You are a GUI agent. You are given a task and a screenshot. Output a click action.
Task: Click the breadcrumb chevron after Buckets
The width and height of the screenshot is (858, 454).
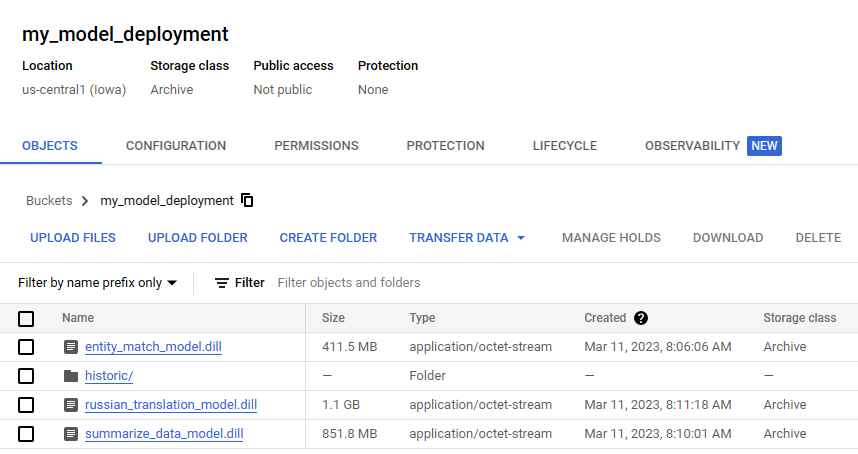click(x=86, y=201)
